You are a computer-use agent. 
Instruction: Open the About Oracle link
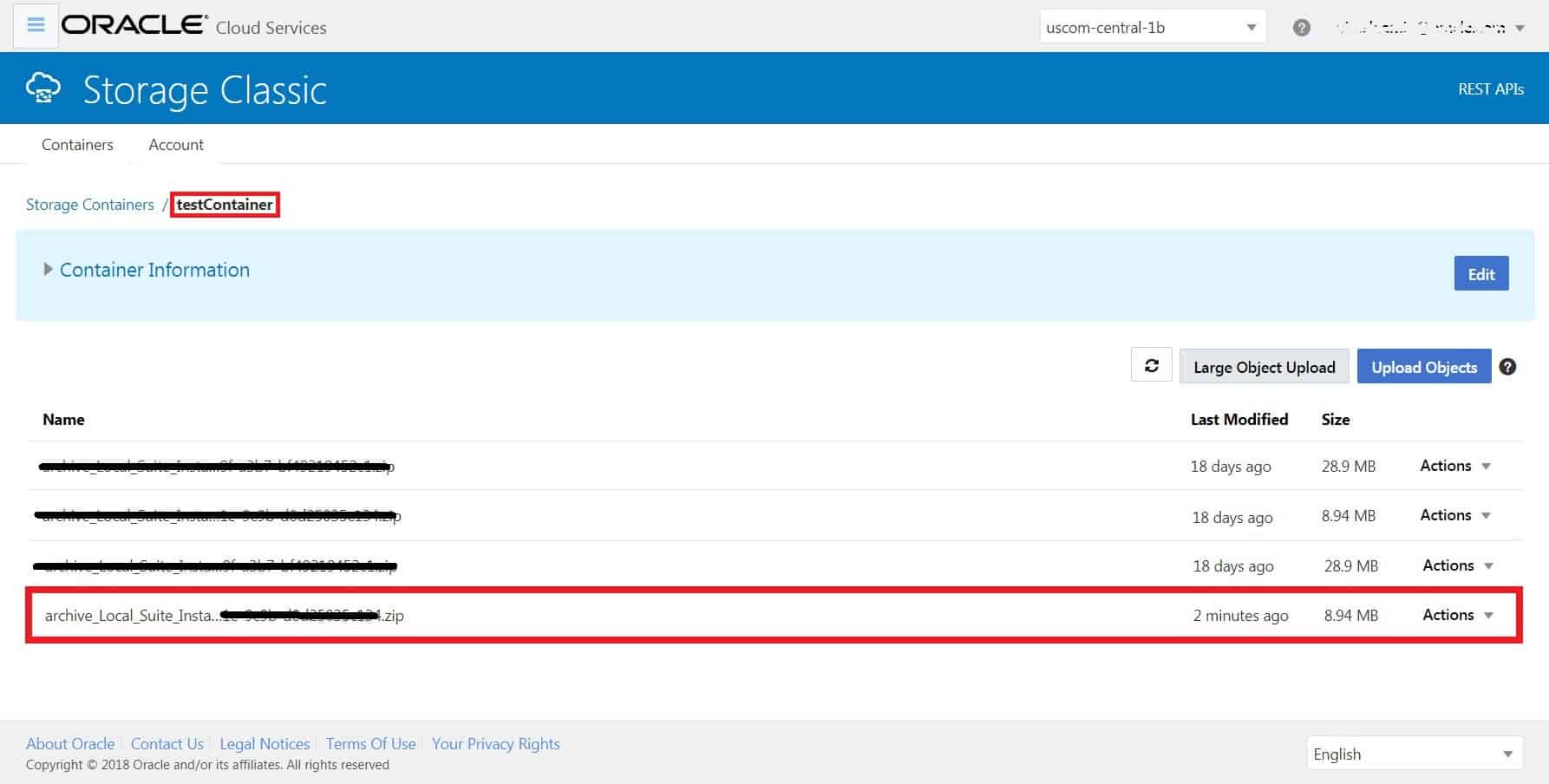(x=70, y=744)
